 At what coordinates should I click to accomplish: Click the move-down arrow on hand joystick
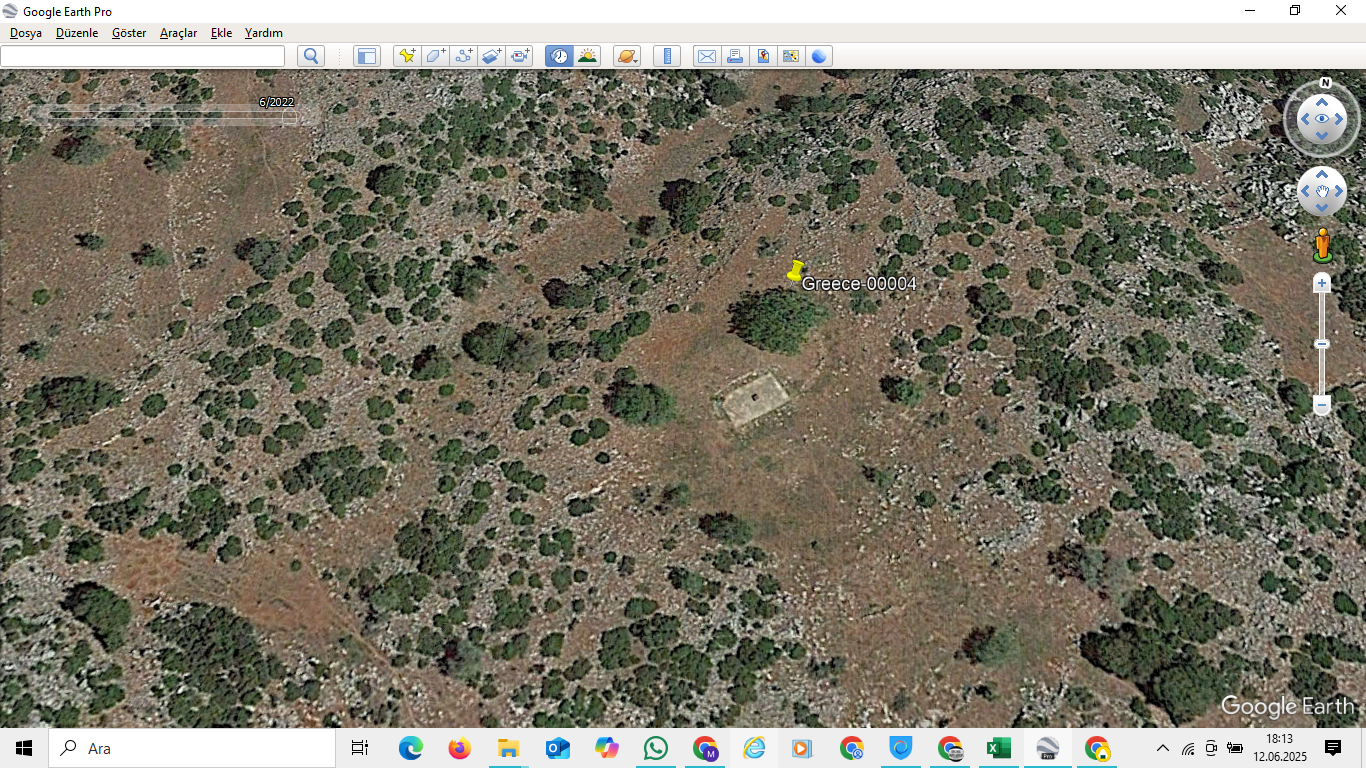click(x=1322, y=209)
